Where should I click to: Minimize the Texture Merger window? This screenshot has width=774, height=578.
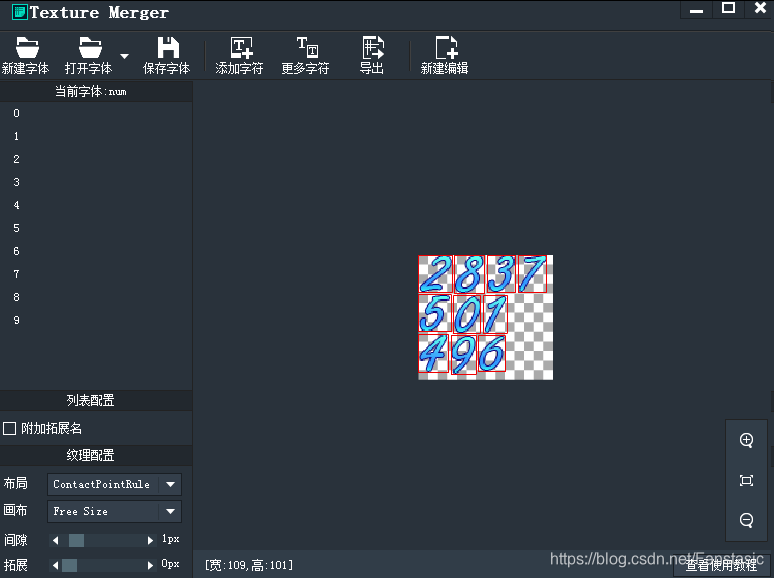pos(697,11)
